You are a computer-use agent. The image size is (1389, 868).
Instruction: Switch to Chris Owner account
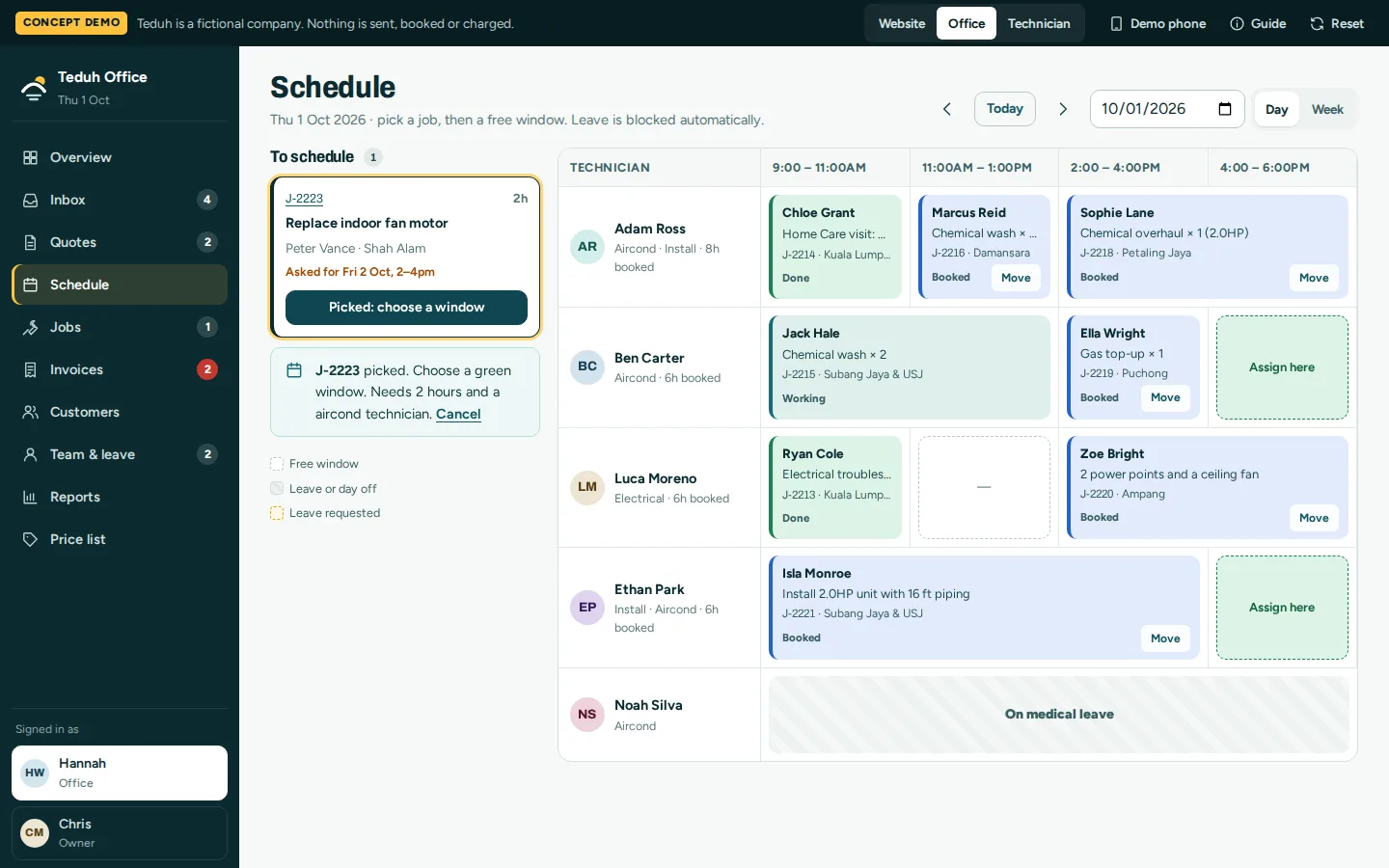tap(120, 832)
